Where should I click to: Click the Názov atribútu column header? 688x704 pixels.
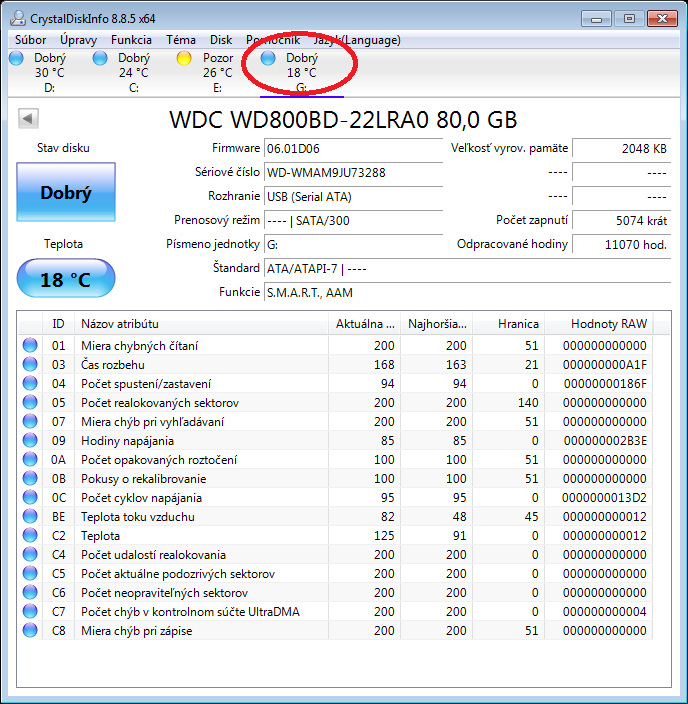(x=201, y=324)
